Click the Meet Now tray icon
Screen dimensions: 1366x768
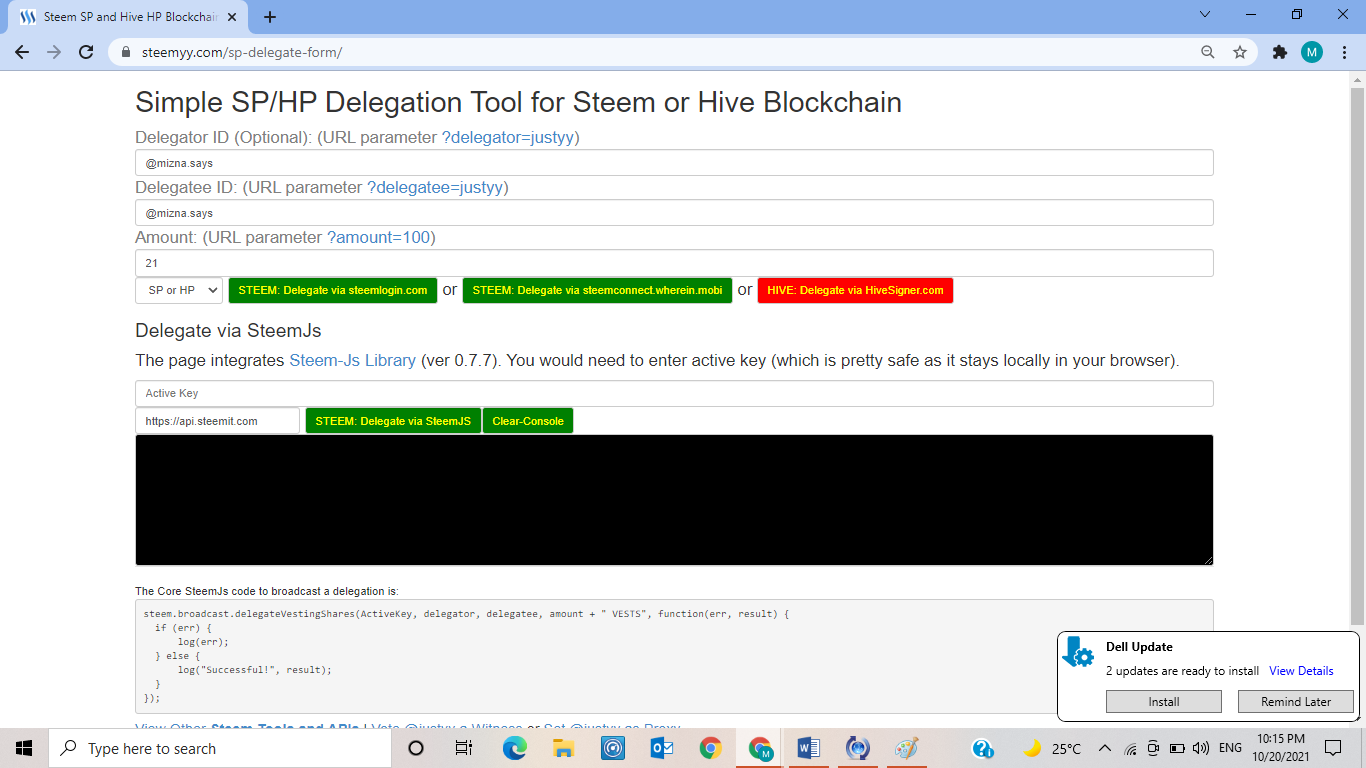pyautogui.click(x=1153, y=748)
